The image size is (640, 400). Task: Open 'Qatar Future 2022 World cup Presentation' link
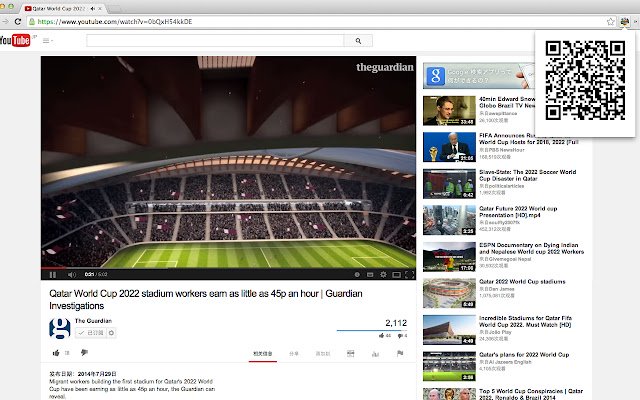pos(518,212)
